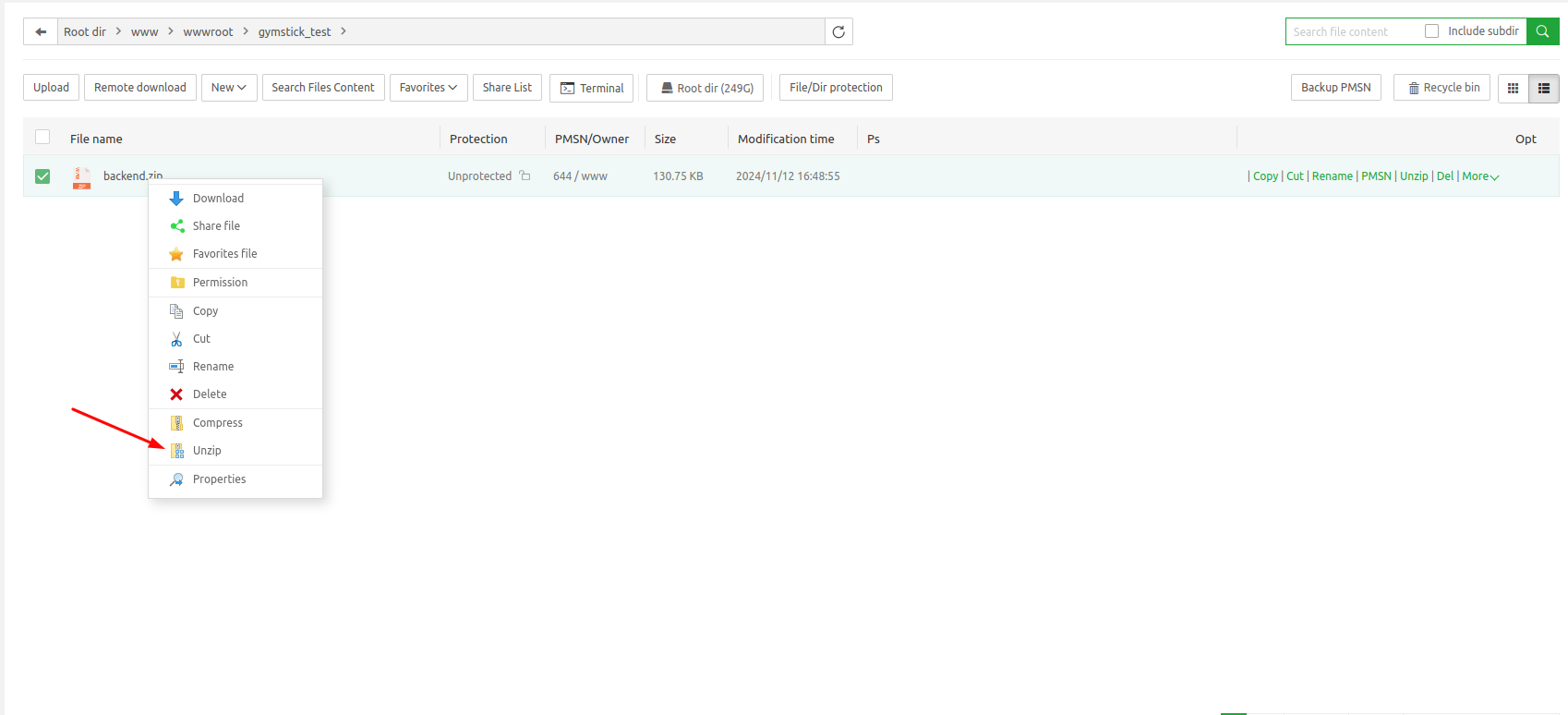
Task: Switch to list view layout
Action: coord(1544,88)
